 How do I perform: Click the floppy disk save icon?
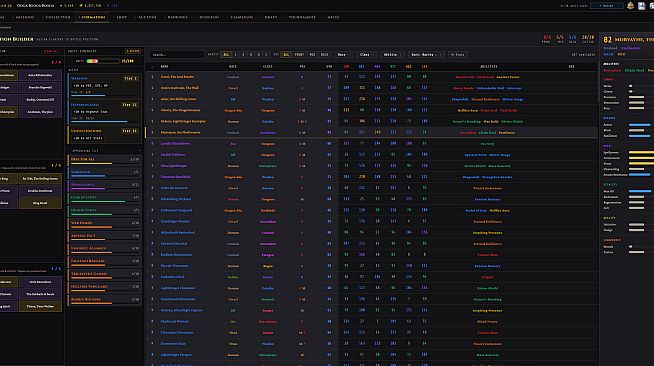(641, 5)
